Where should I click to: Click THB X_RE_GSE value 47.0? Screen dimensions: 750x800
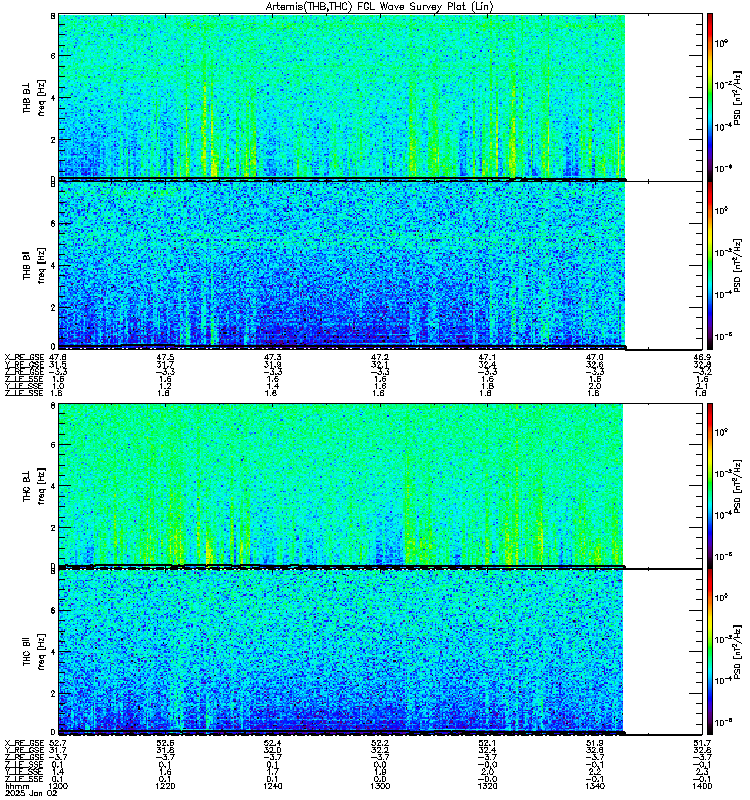pyautogui.click(x=595, y=357)
